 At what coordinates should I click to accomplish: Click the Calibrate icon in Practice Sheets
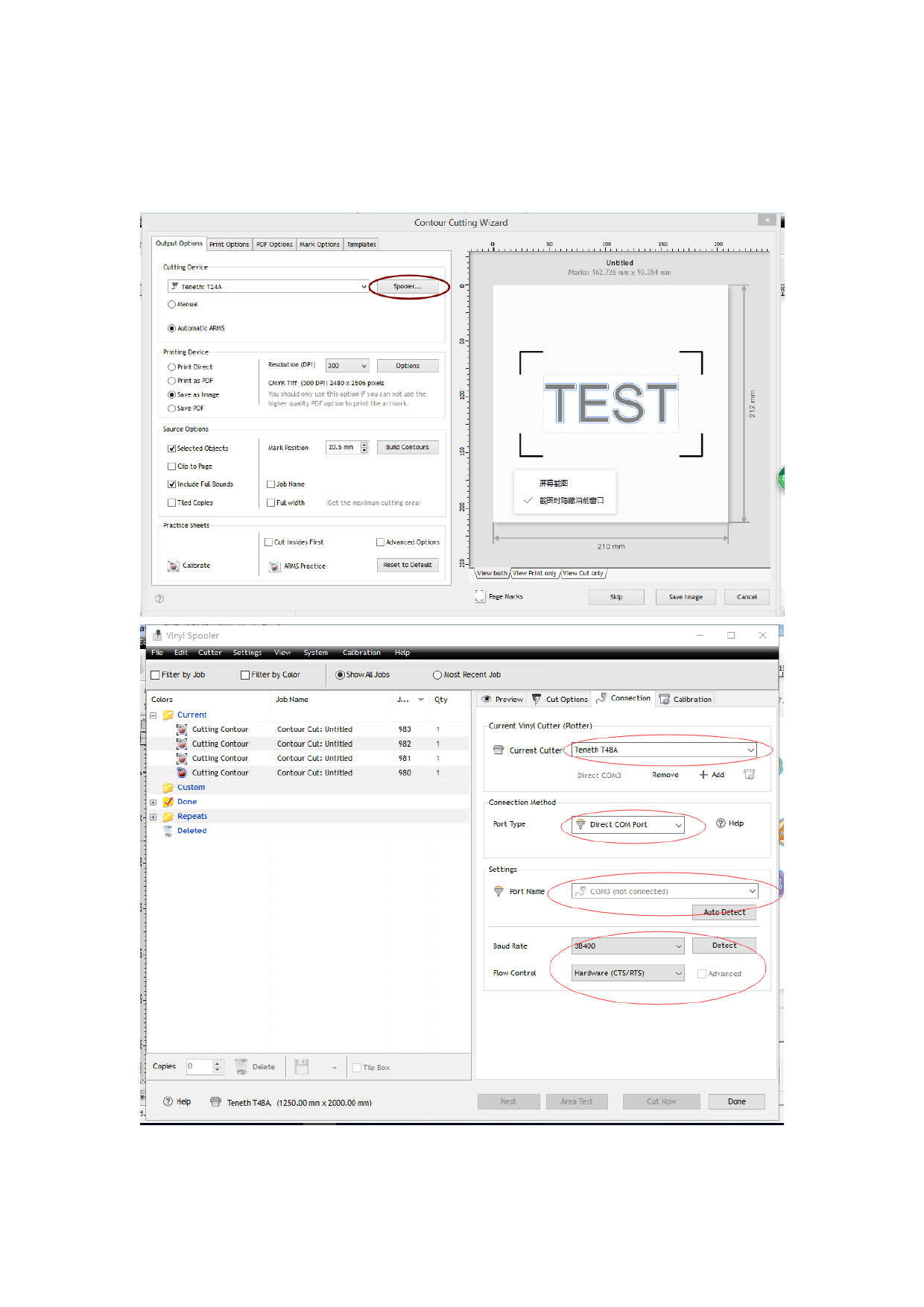[174, 566]
